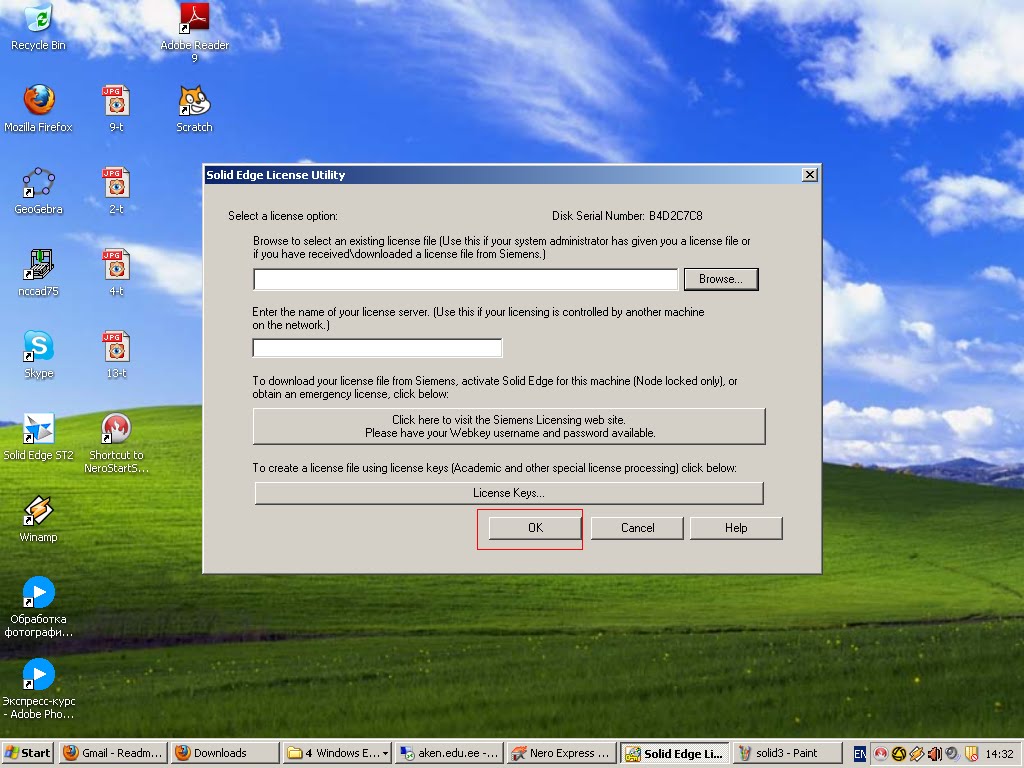Switch to Solid Edge Li... taskbar button
Screen dimensions: 1024x768
click(x=675, y=753)
